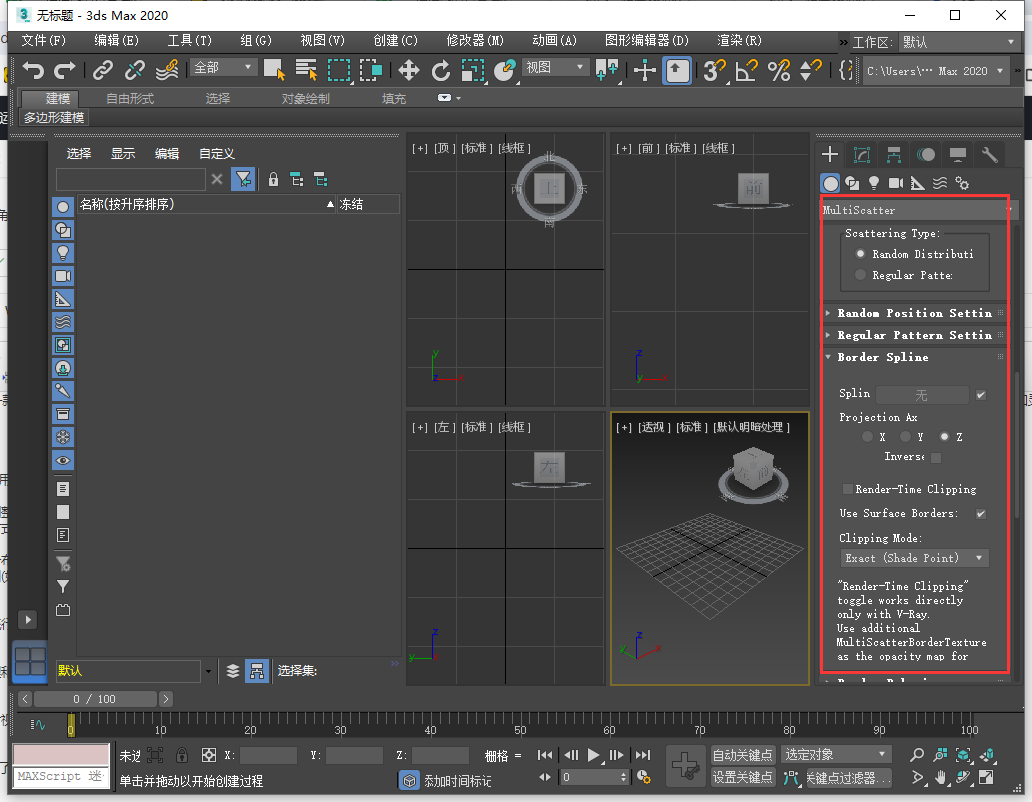Open the Lights category in the Create panel
Screen dimensions: 1032x802
pos(875,183)
